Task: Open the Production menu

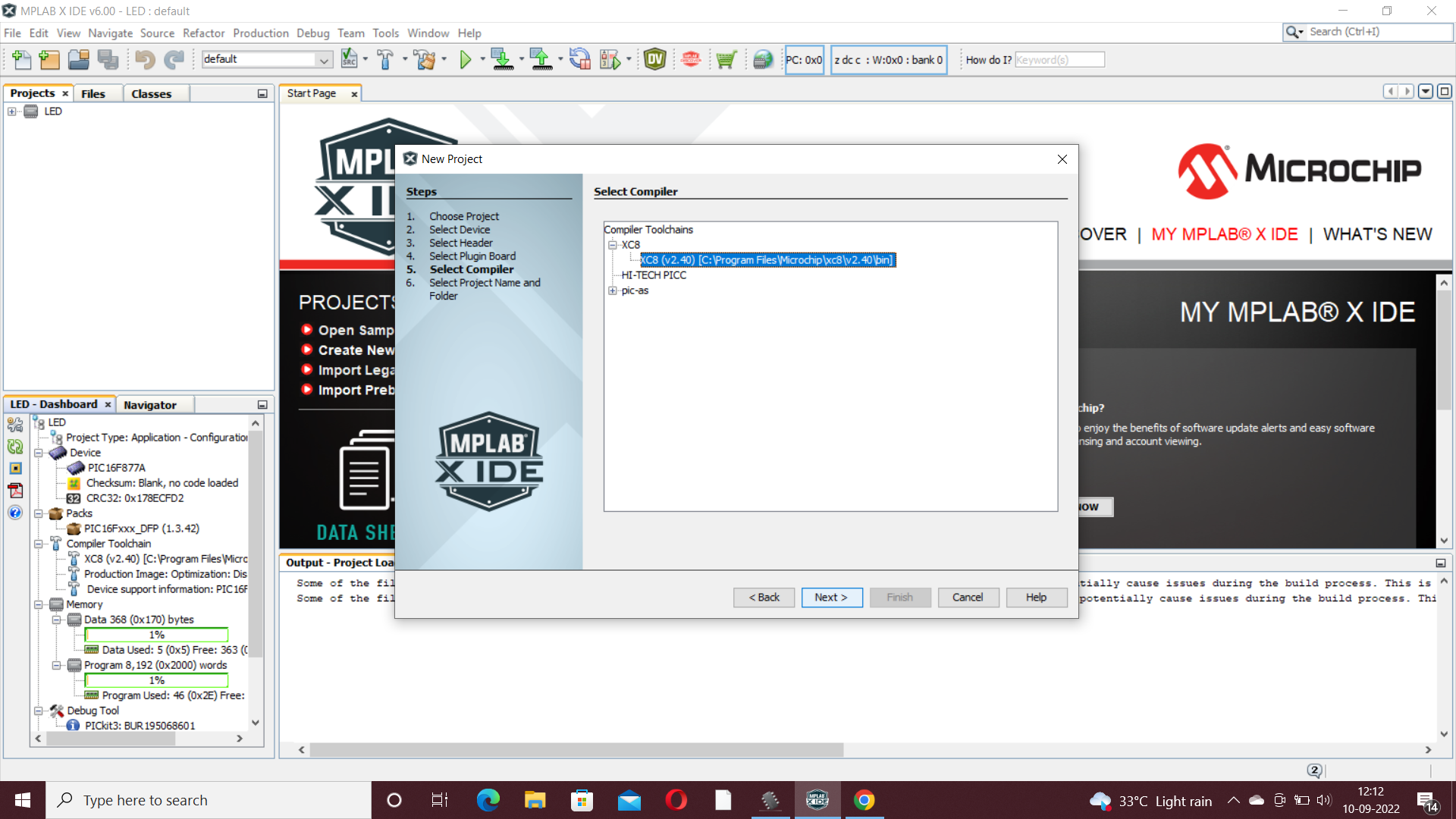Action: pyautogui.click(x=260, y=33)
